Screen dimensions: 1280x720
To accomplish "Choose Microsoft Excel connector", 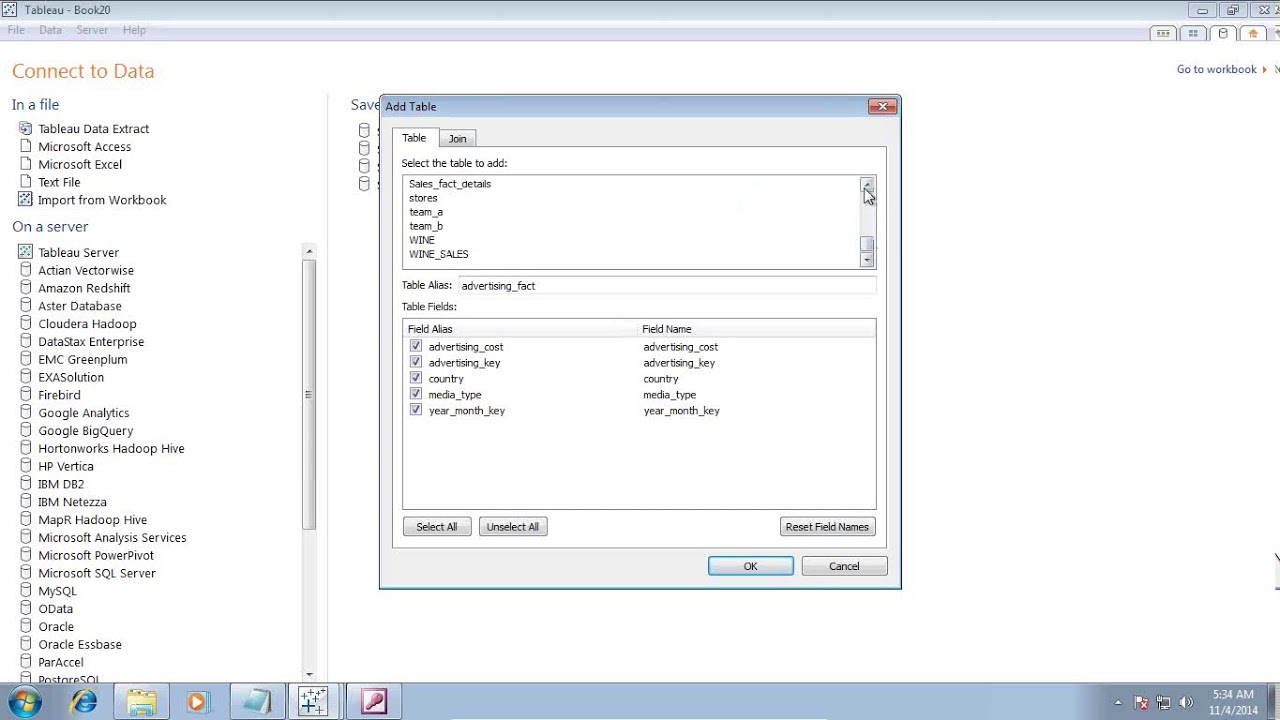I will click(80, 164).
